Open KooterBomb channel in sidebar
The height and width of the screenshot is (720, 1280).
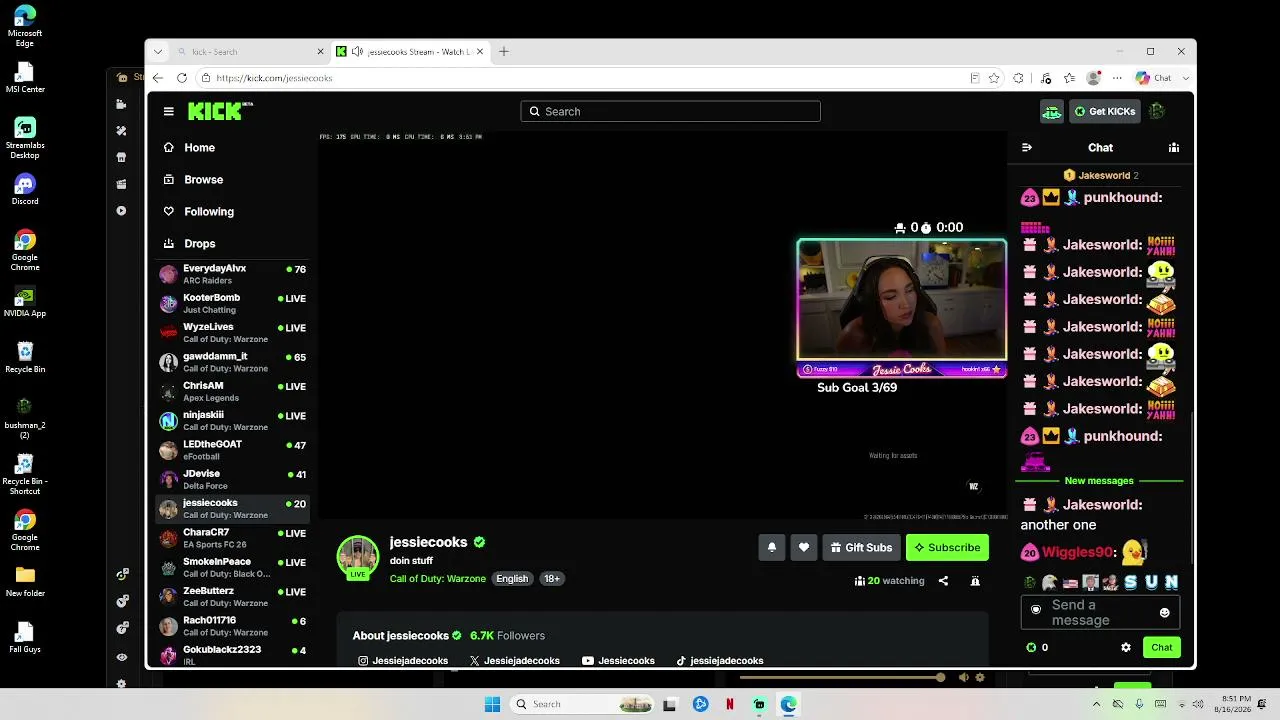pos(232,303)
